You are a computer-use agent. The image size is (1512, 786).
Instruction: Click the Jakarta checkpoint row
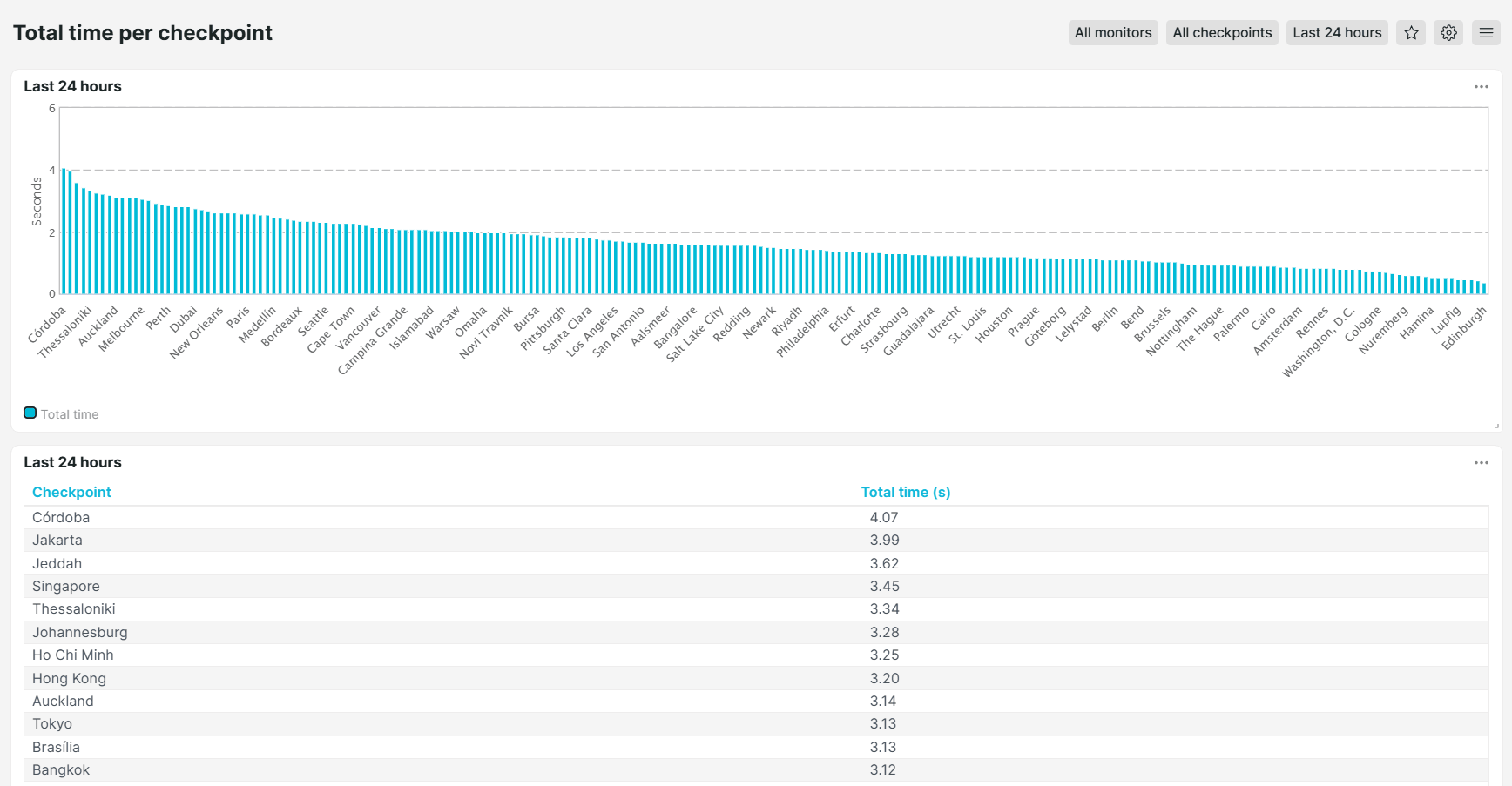point(348,540)
